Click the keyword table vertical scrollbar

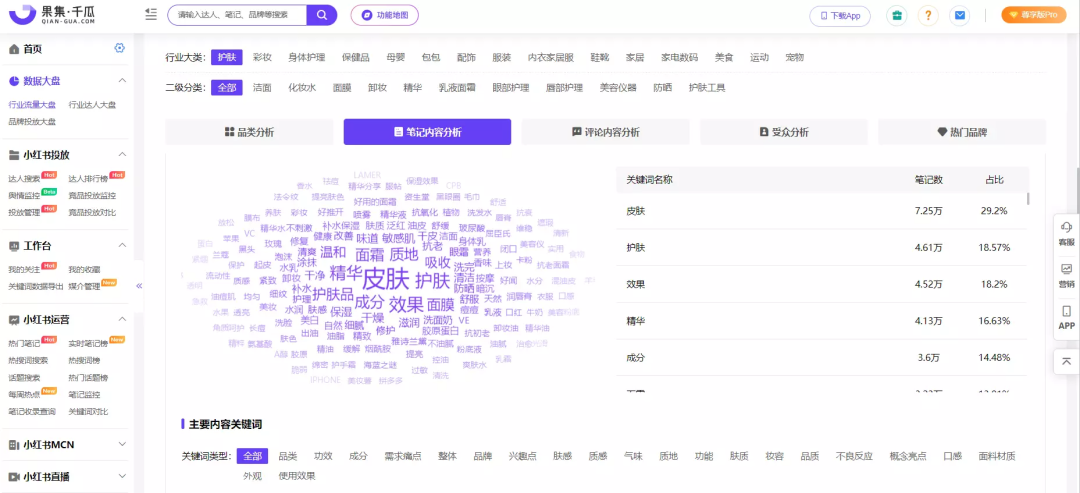click(x=1028, y=198)
